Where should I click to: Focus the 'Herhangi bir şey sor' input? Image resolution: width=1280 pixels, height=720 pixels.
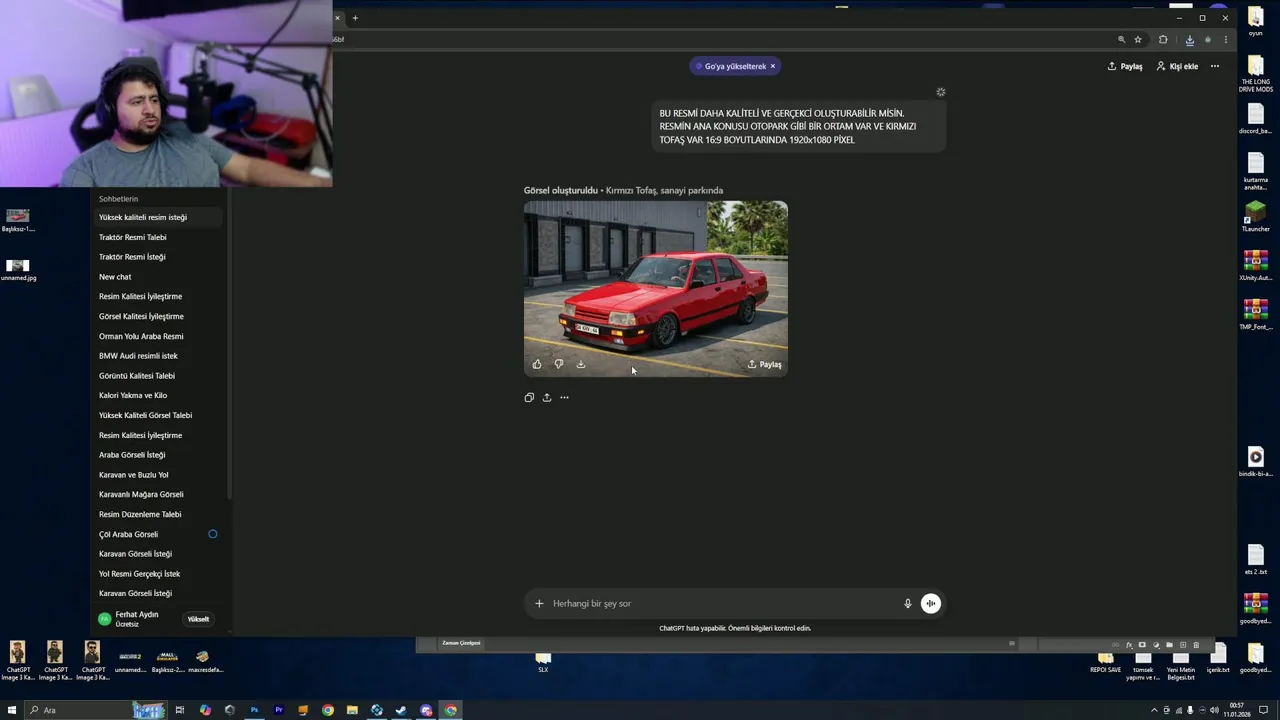point(722,603)
